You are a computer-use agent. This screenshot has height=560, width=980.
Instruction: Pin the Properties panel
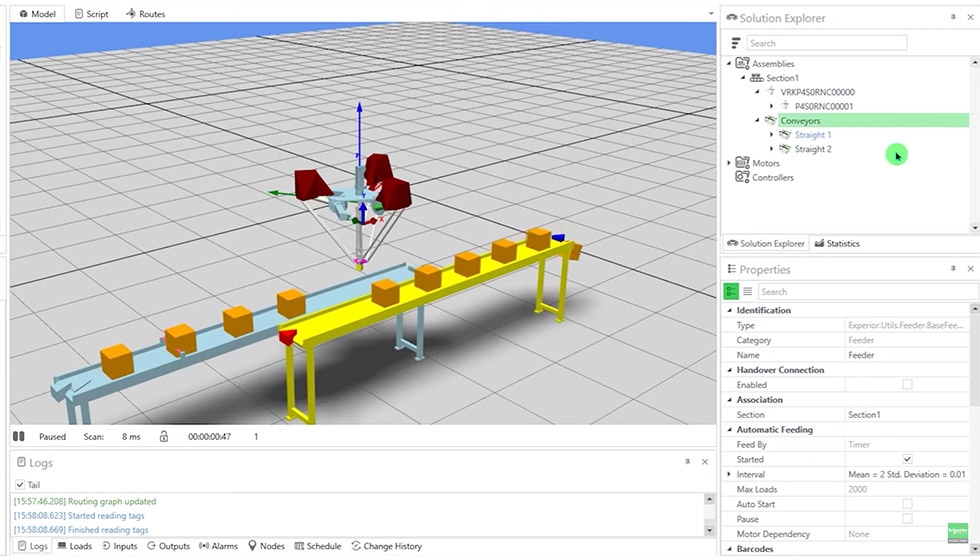point(952,269)
